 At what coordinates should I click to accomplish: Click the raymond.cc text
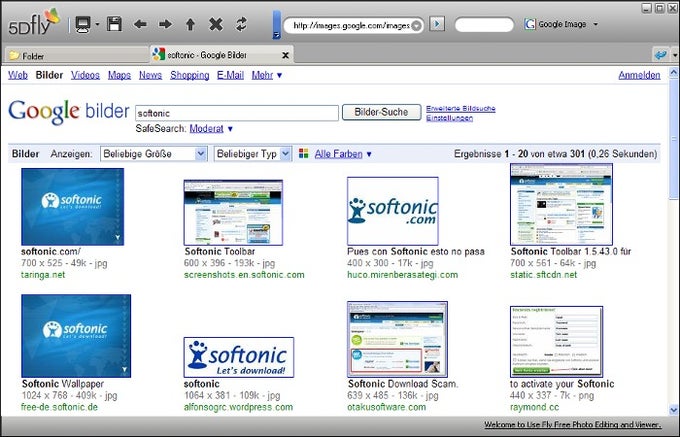[x=535, y=407]
